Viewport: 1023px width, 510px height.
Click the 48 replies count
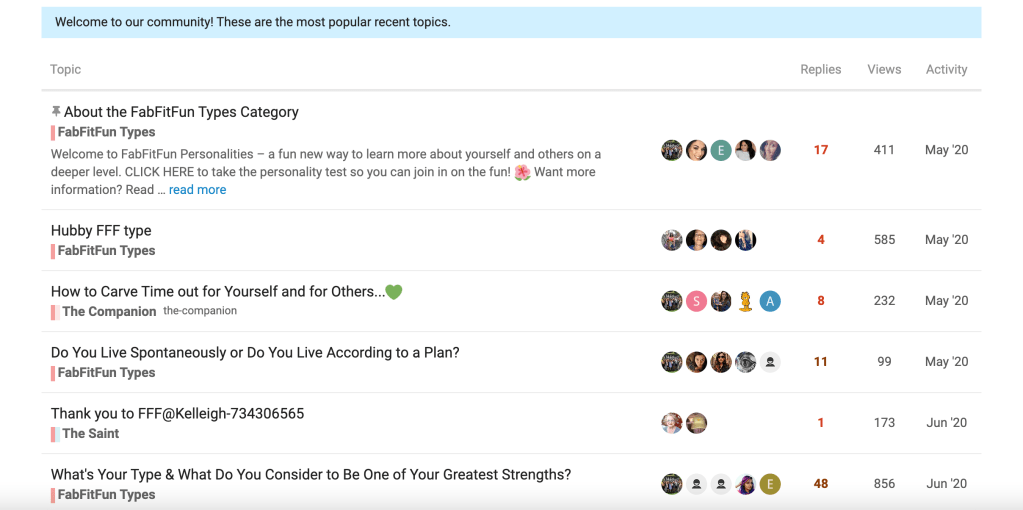click(821, 484)
